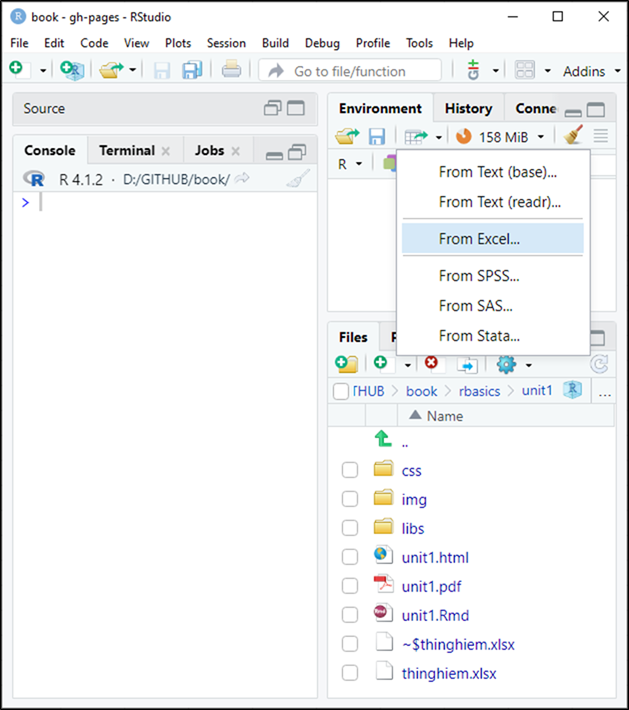Click the R project cube in breadcrumb
Screen dimensions: 629x710
(572, 390)
